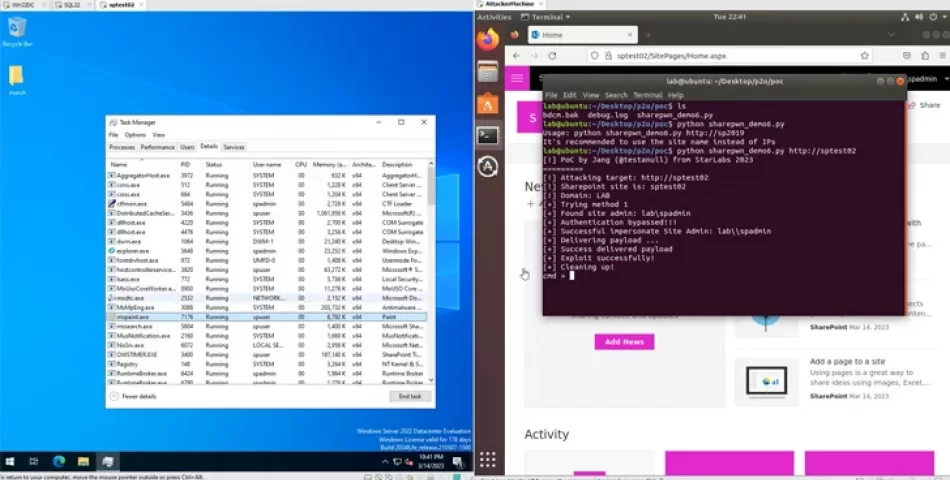Open Task Manager Options menu
The height and width of the screenshot is (480, 950).
tap(135, 135)
